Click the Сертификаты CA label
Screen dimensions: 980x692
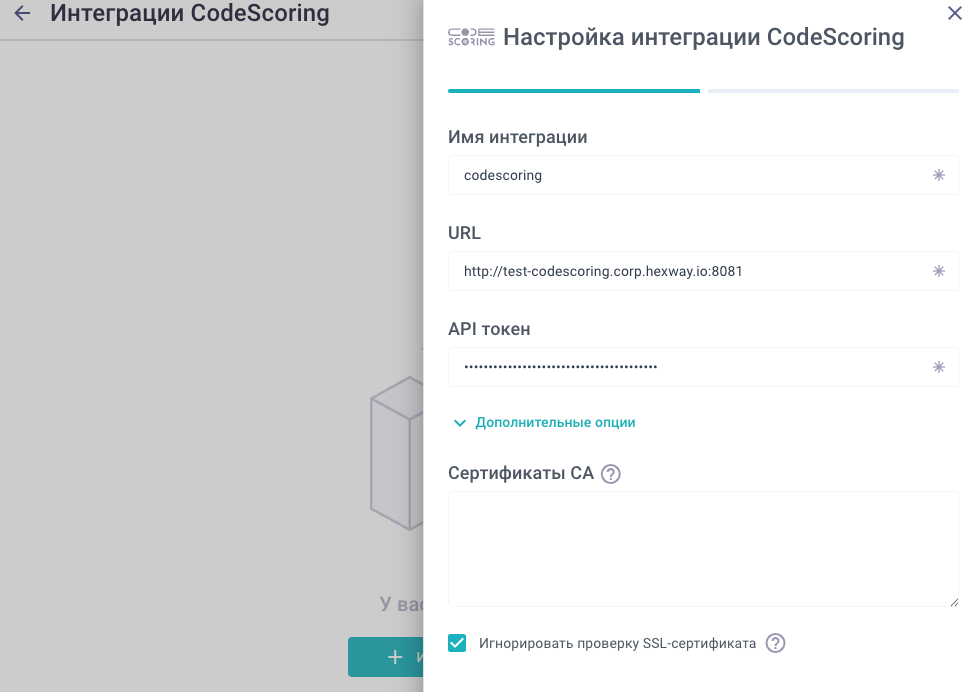(x=521, y=473)
